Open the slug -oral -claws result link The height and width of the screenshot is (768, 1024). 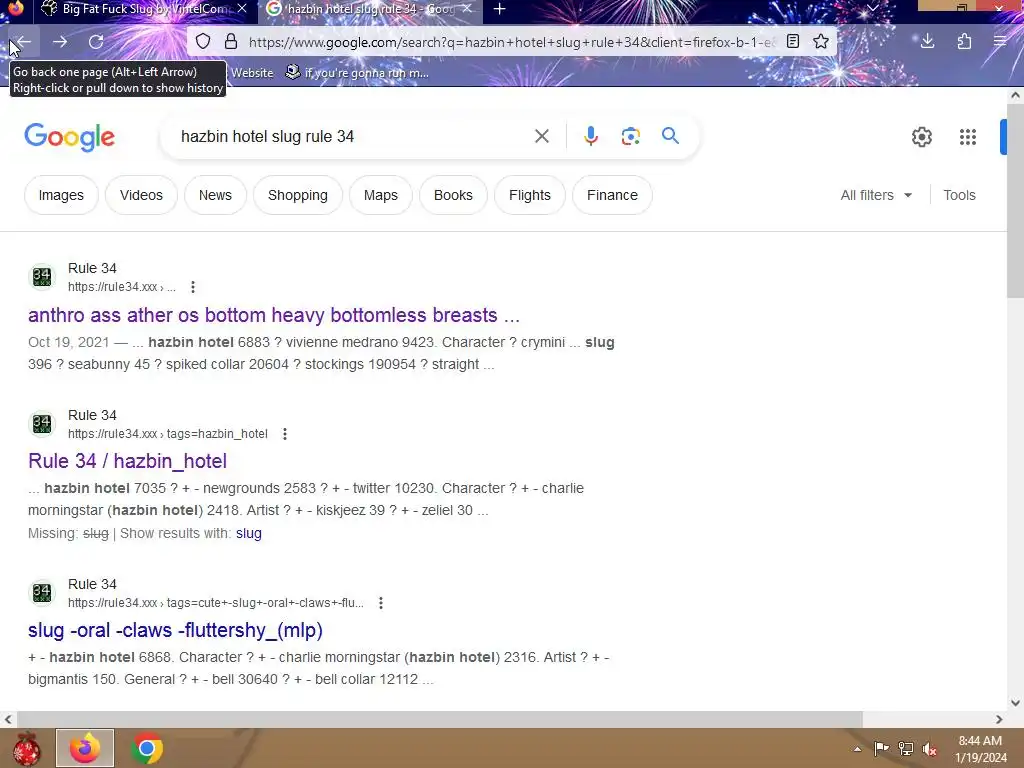tap(175, 630)
